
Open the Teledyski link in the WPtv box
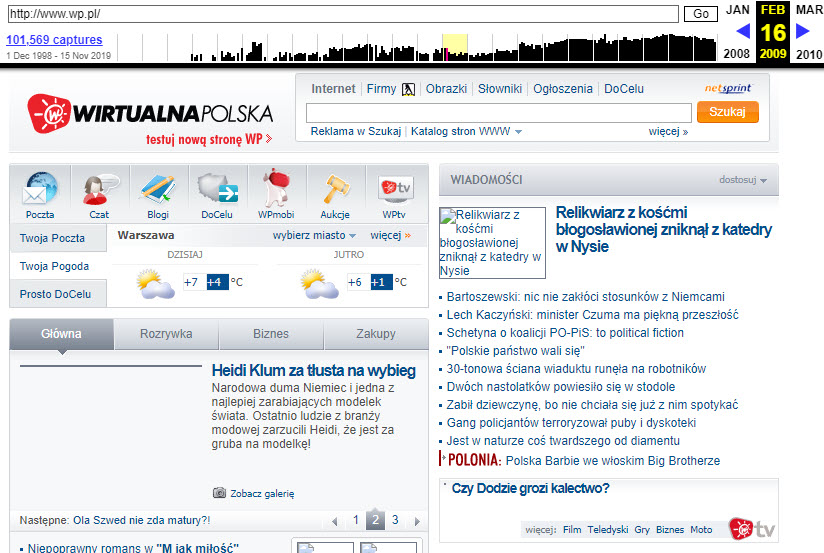pos(608,530)
